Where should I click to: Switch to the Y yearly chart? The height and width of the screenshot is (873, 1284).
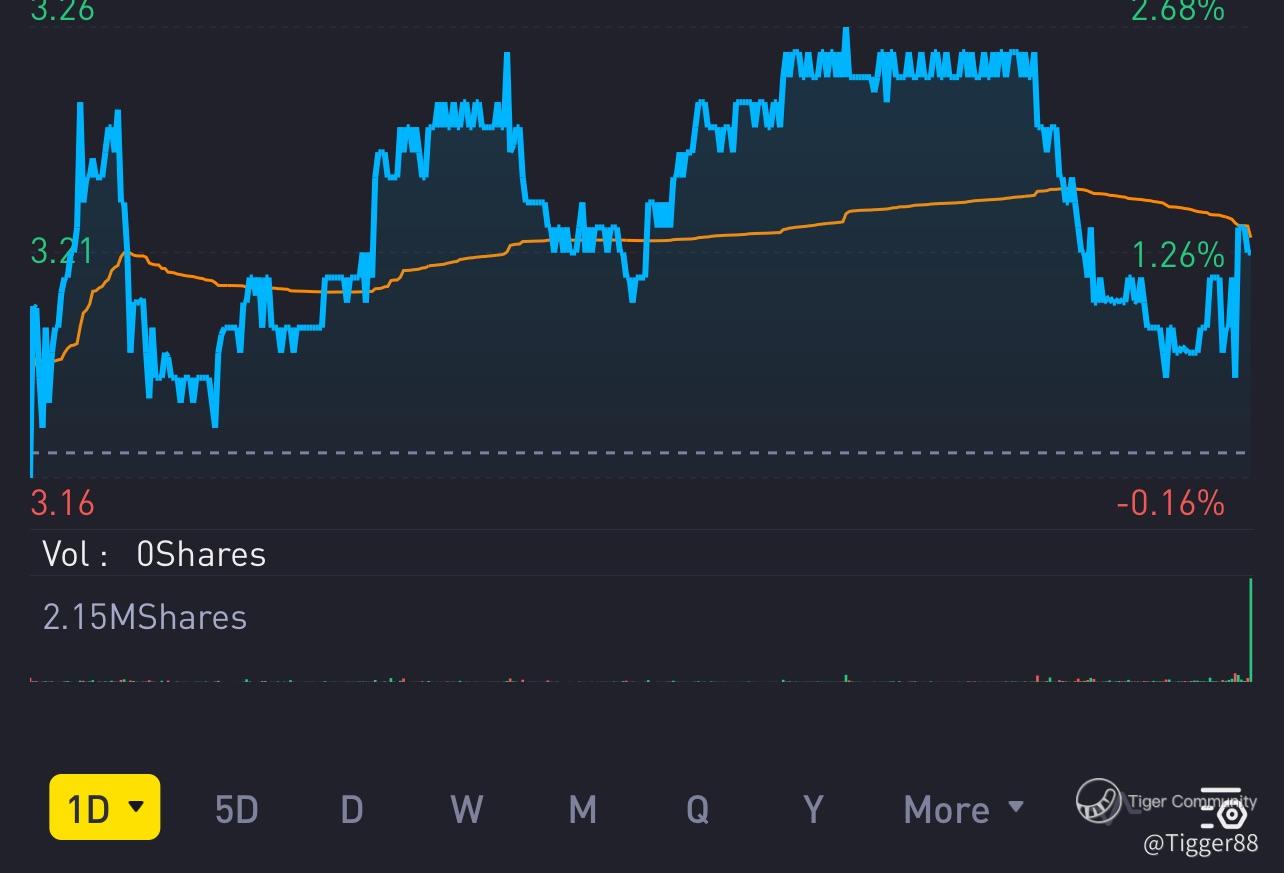point(813,808)
